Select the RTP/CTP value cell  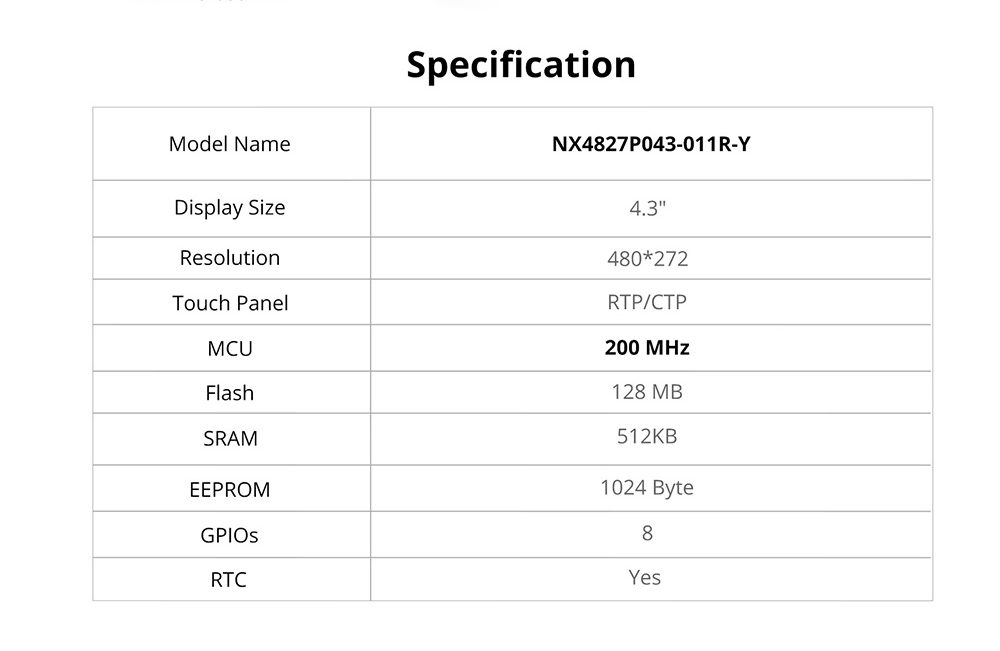coord(647,302)
